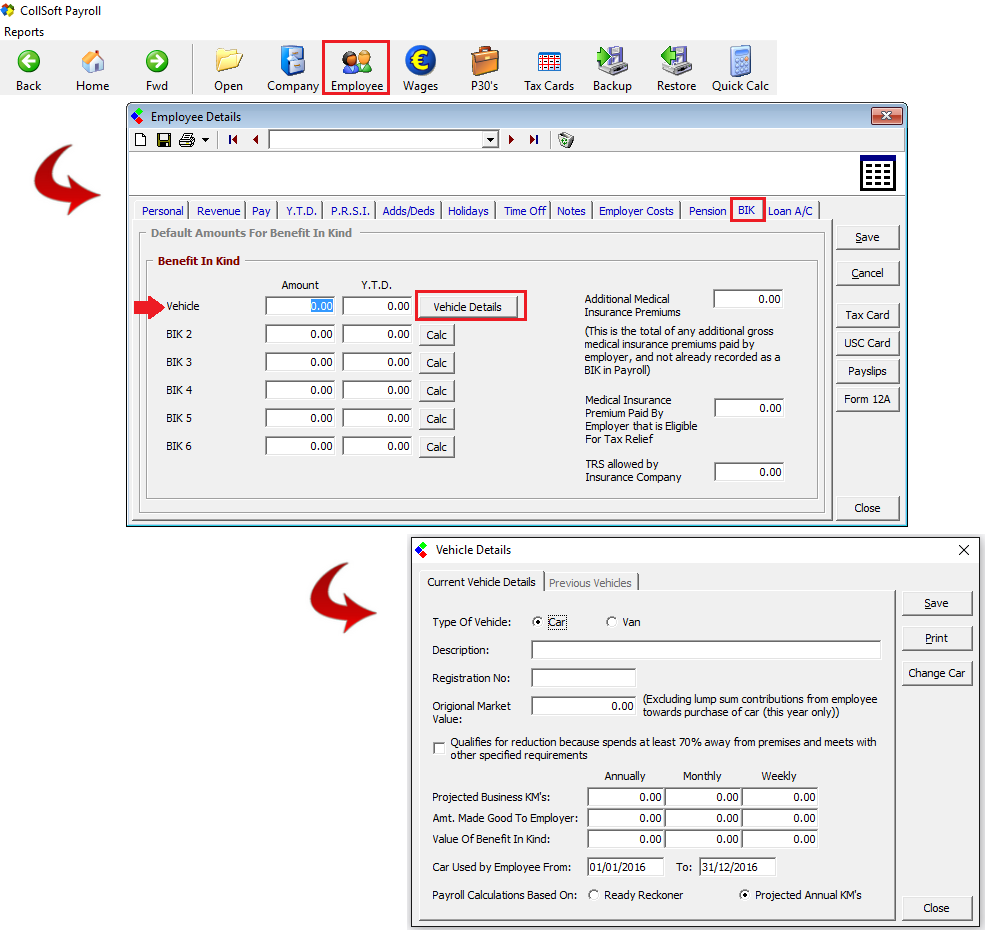Open the P30's briefcase icon
Image resolution: width=989 pixels, height=934 pixels.
point(485,68)
